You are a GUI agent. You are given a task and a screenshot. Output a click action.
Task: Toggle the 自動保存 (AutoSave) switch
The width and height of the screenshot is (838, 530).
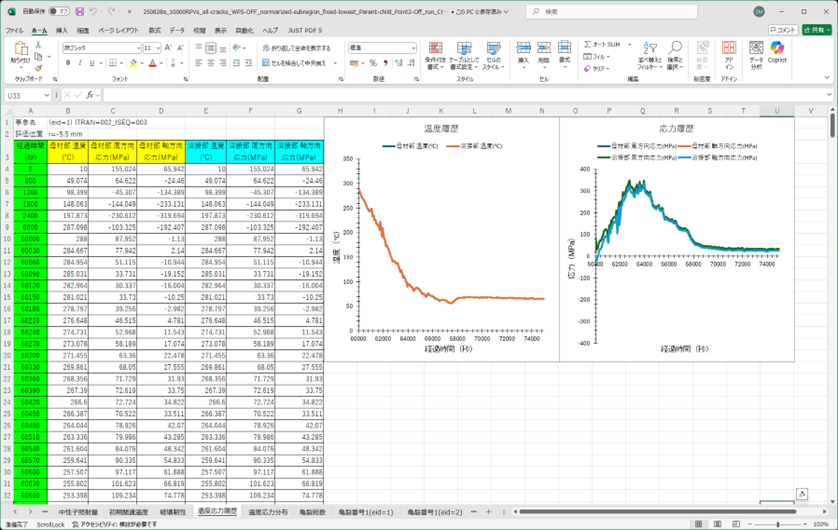[59, 12]
